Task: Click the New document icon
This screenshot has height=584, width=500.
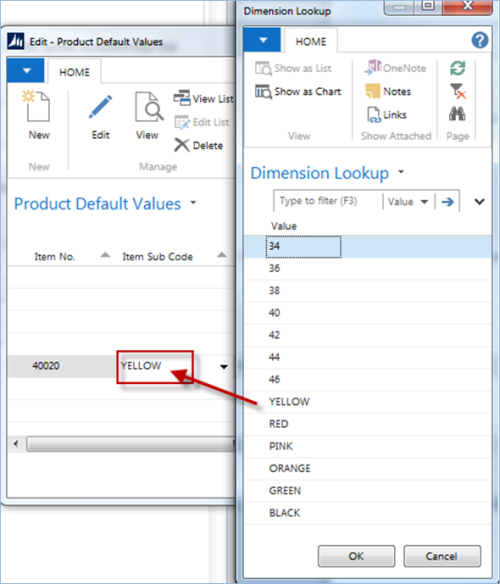Action: [37, 106]
